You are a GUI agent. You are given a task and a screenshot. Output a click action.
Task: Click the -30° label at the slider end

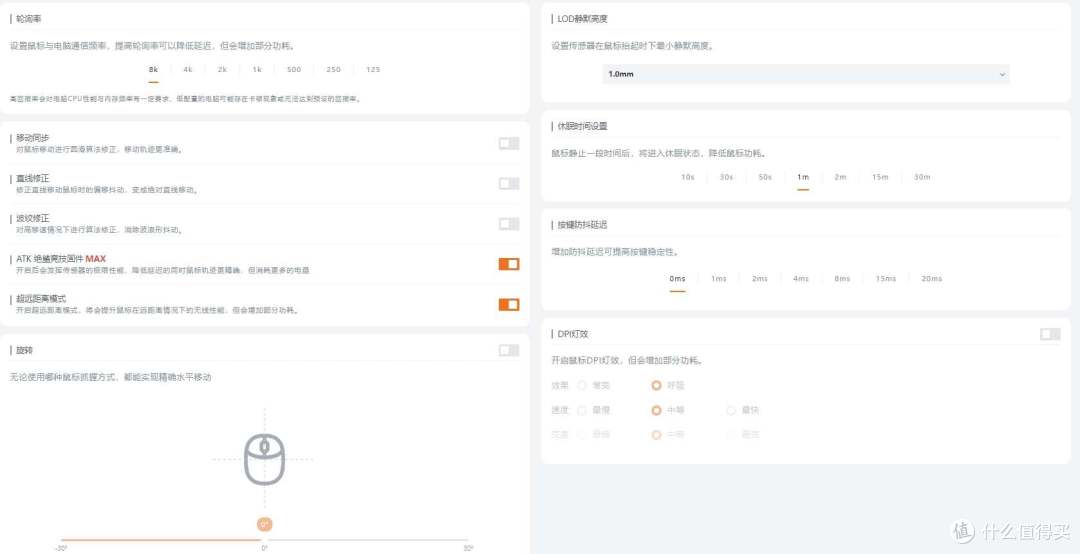pos(61,548)
